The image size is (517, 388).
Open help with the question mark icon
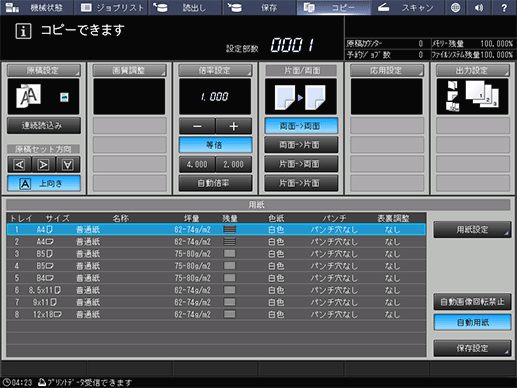coord(504,7)
